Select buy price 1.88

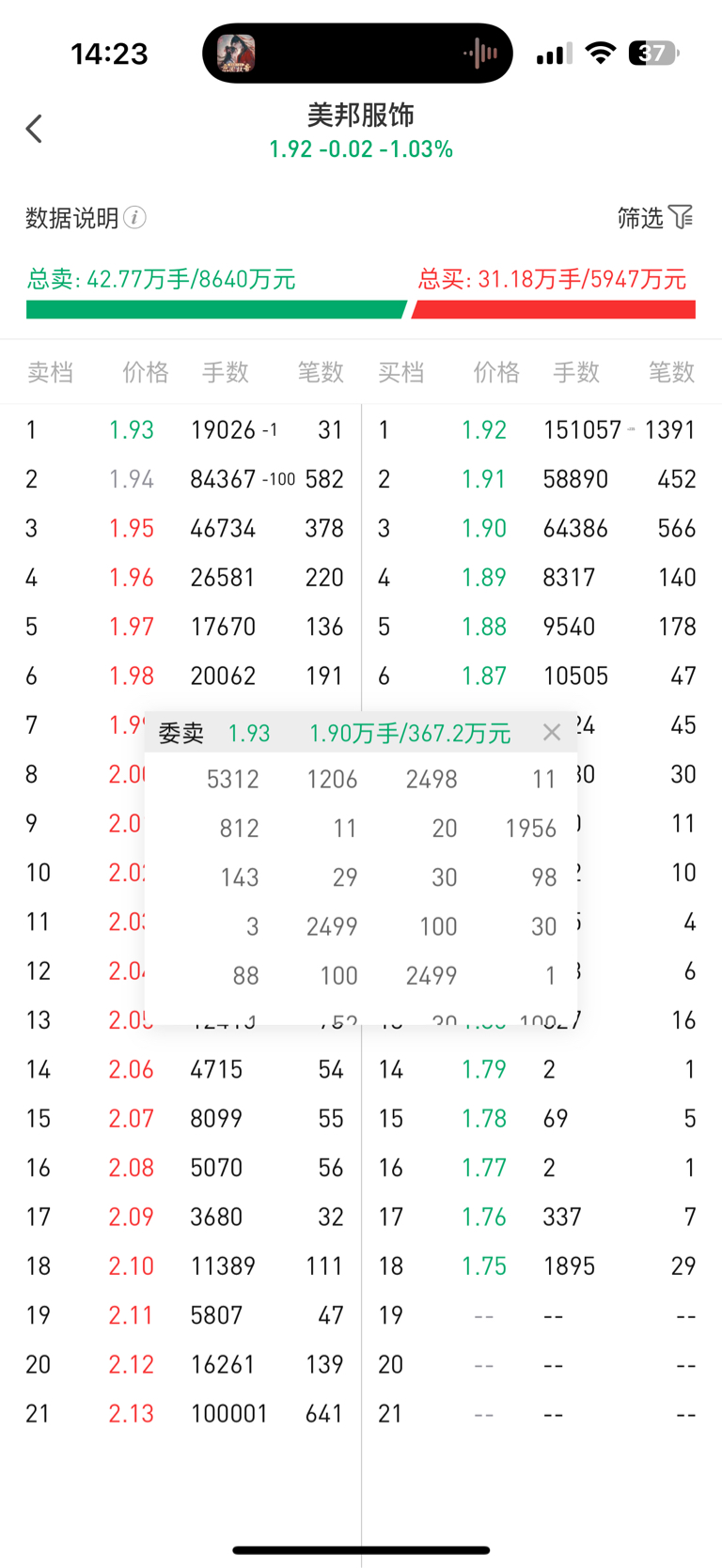click(484, 627)
